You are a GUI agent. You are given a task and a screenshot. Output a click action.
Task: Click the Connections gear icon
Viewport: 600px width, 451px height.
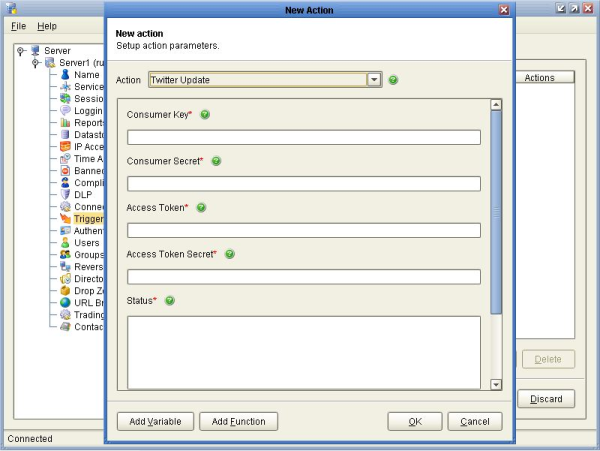pos(65,207)
